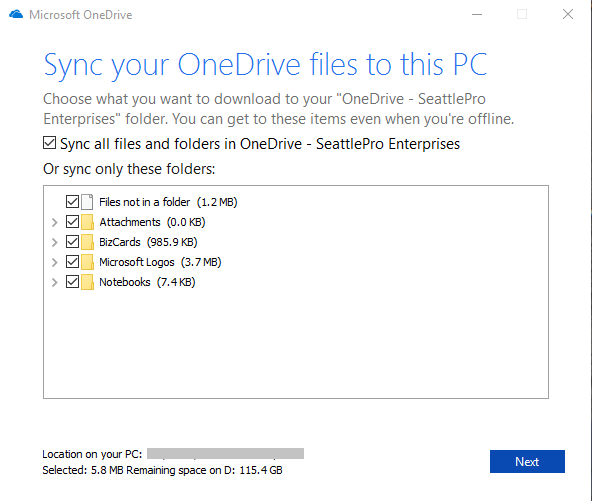Uncheck Sync all files and folders checkbox
The height and width of the screenshot is (501, 592).
pyautogui.click(x=49, y=143)
